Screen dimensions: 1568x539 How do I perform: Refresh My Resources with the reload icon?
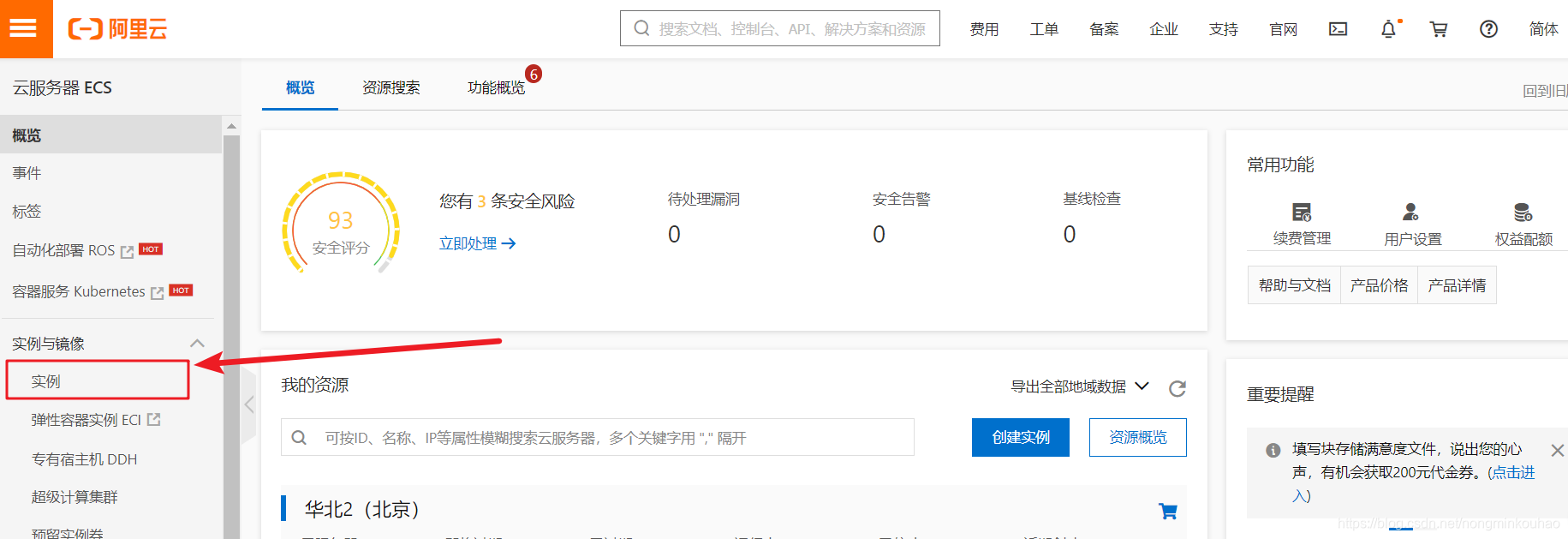(1177, 388)
